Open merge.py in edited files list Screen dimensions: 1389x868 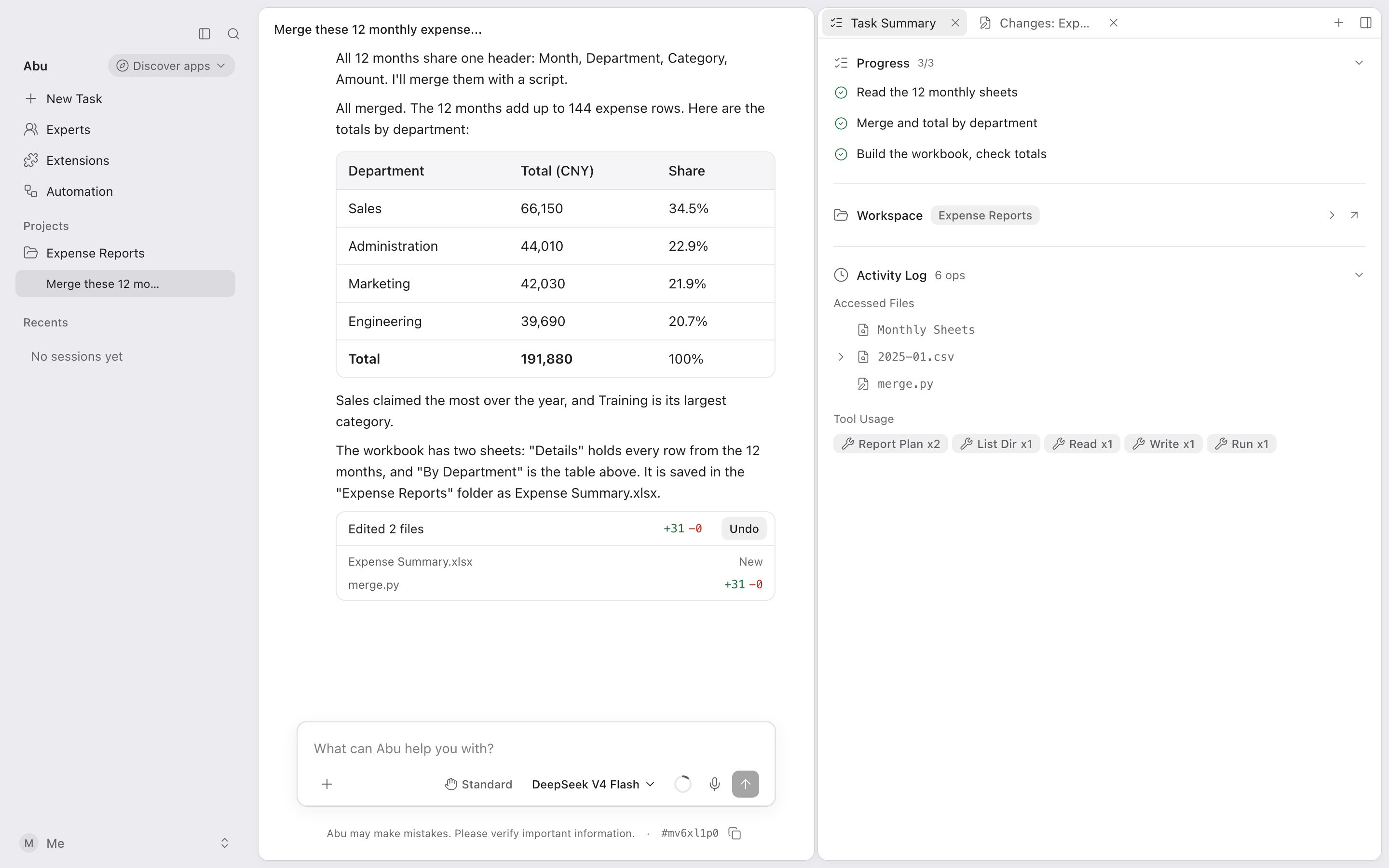tap(555, 584)
